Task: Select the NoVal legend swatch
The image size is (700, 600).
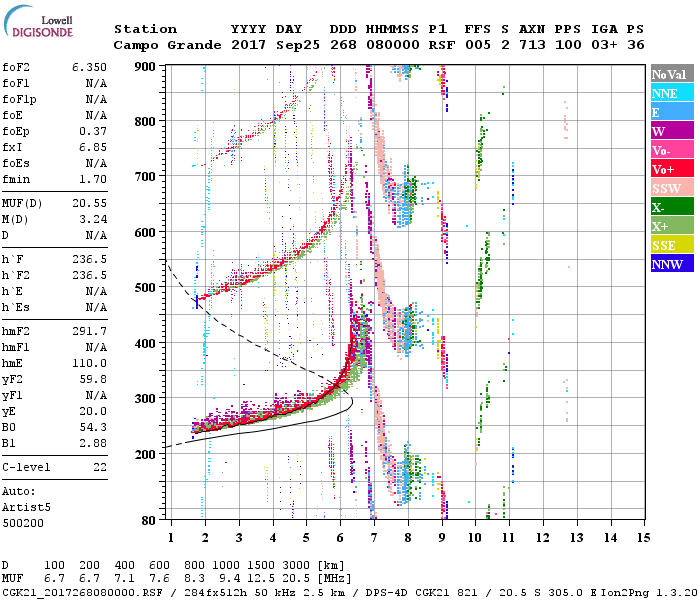Action: tap(671, 74)
